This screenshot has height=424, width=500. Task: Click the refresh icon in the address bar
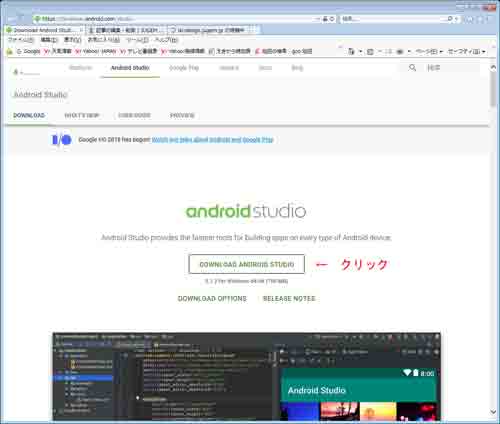coord(332,19)
